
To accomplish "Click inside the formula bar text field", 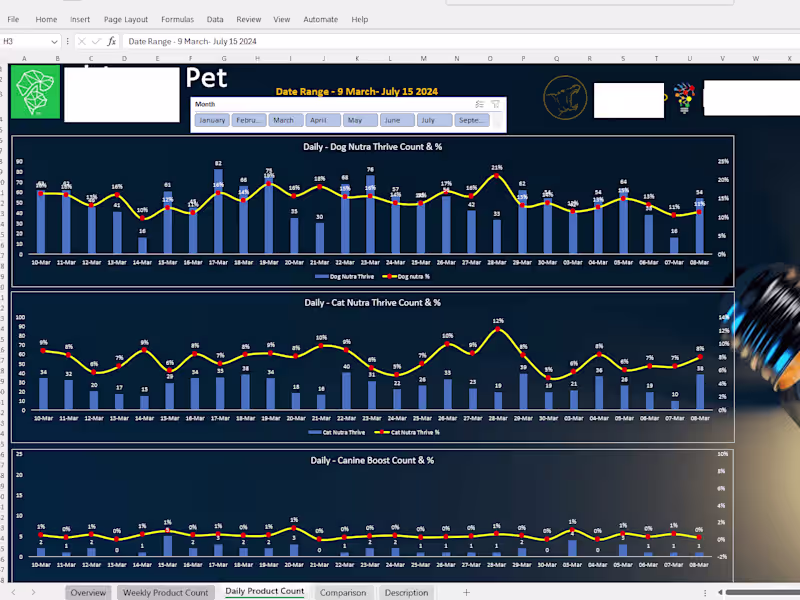I will pyautogui.click(x=300, y=41).
